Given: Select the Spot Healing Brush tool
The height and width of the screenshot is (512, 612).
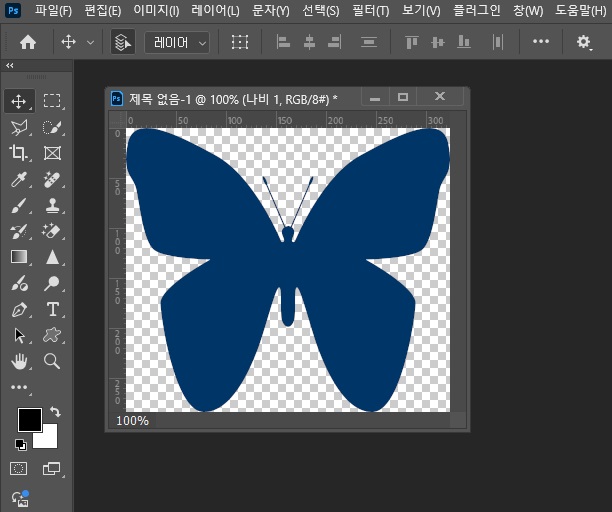Looking at the screenshot, I should point(52,179).
